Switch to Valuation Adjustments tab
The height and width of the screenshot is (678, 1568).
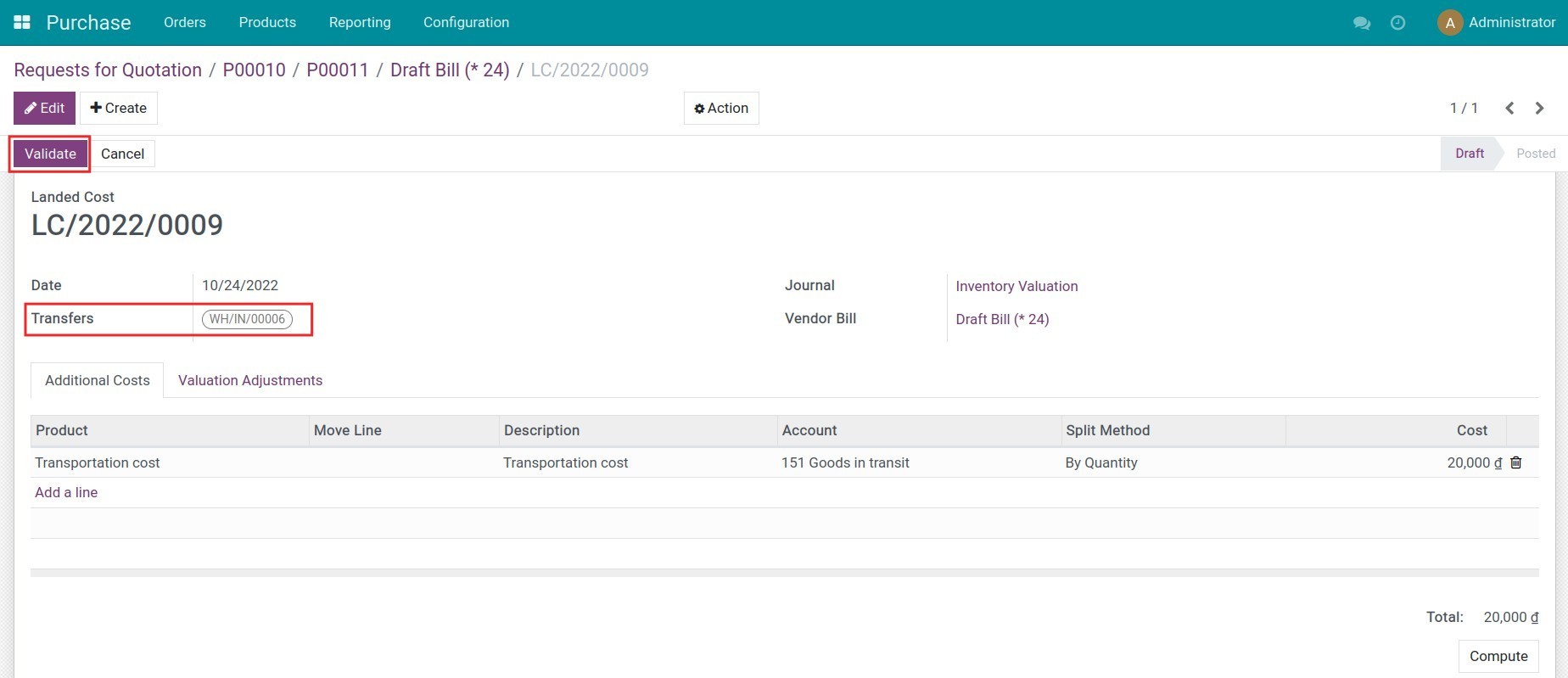250,380
